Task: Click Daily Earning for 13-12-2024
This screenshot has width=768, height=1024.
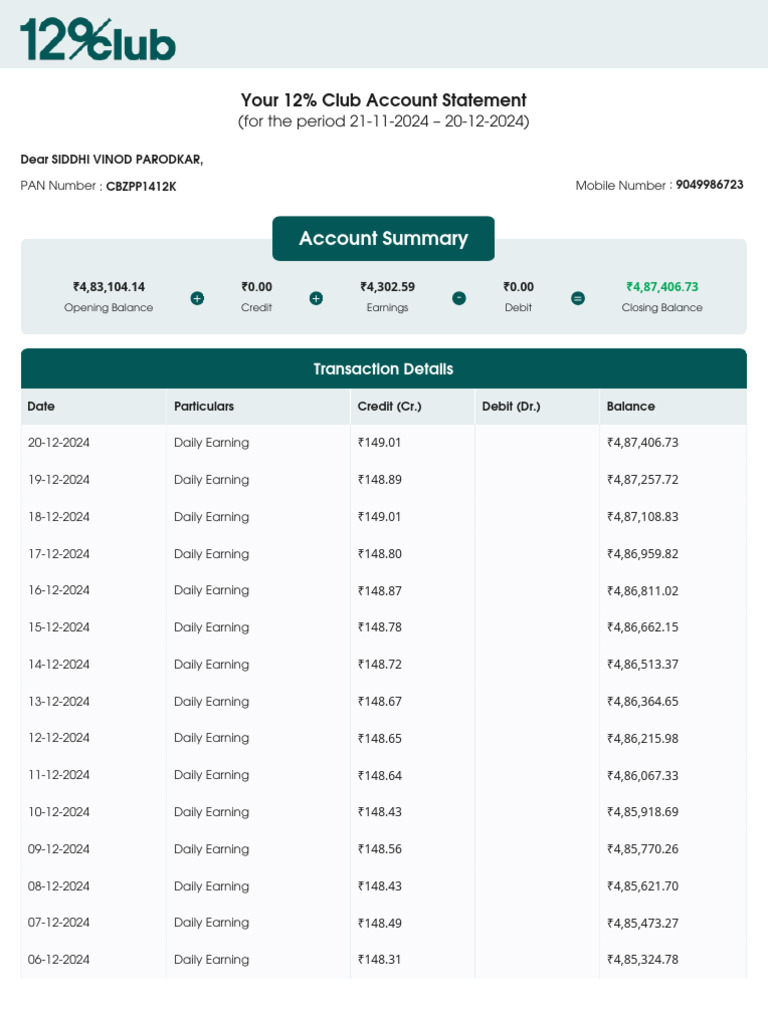Action: point(212,701)
